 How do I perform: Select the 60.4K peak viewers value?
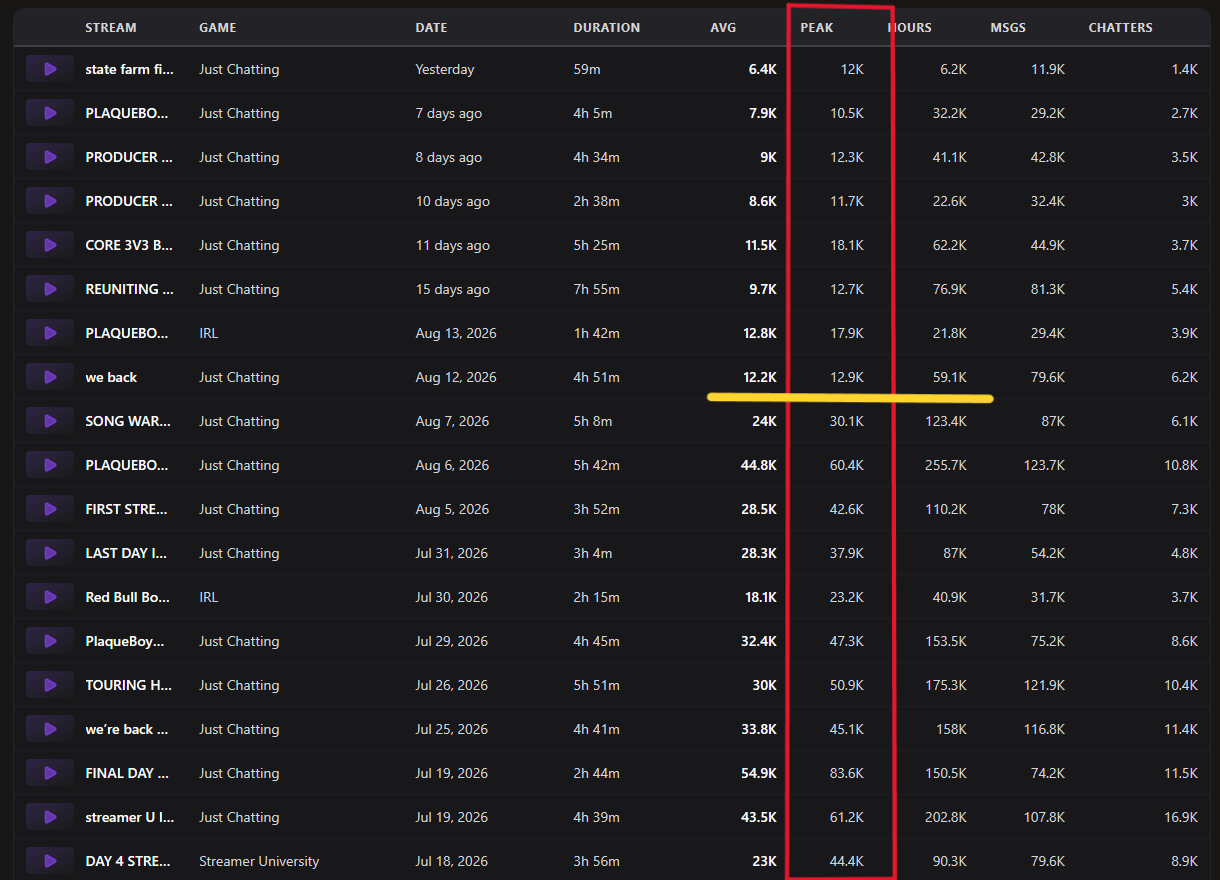847,465
